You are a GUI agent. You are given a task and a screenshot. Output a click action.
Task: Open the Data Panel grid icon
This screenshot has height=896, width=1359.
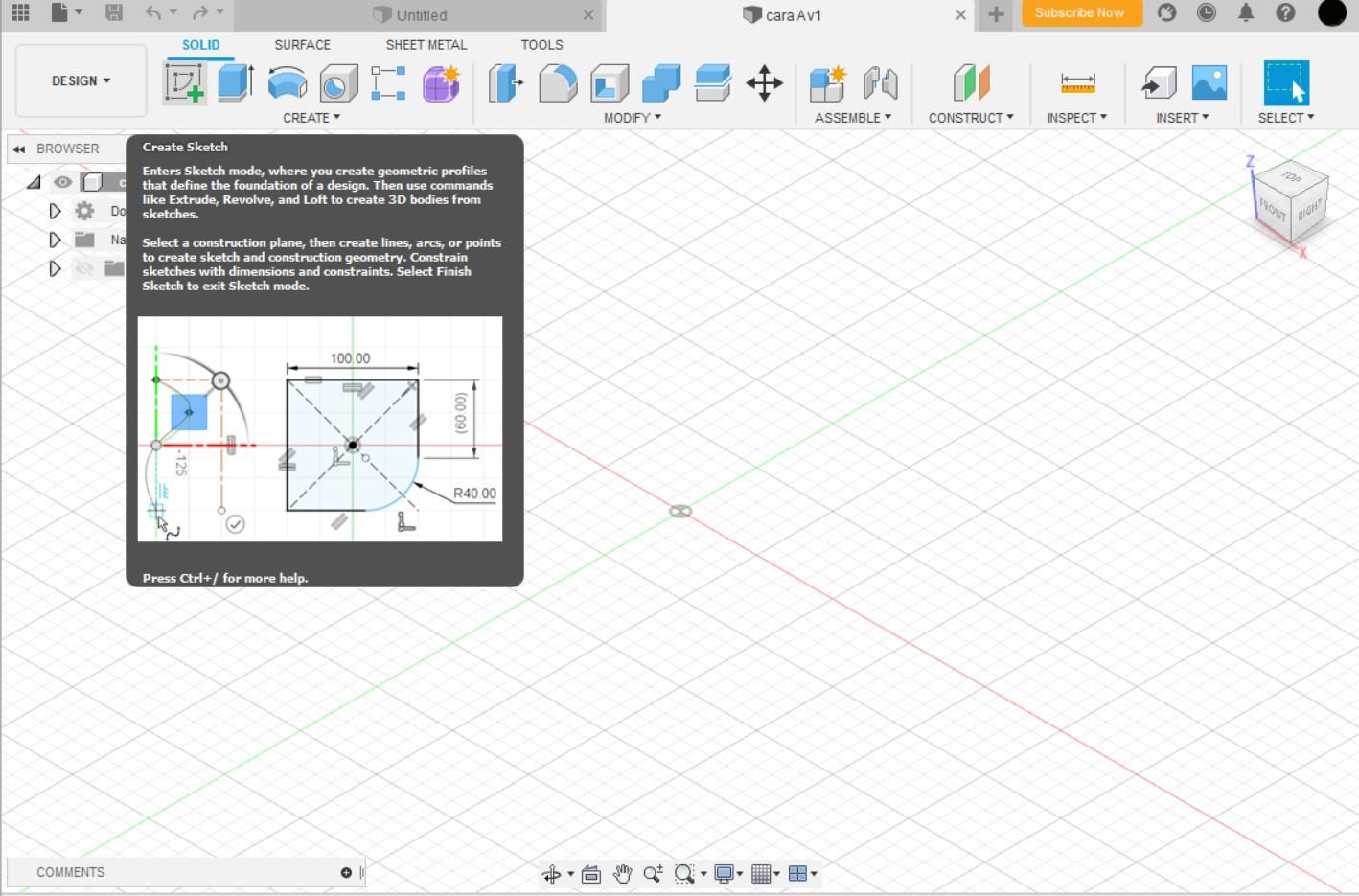pyautogui.click(x=20, y=13)
